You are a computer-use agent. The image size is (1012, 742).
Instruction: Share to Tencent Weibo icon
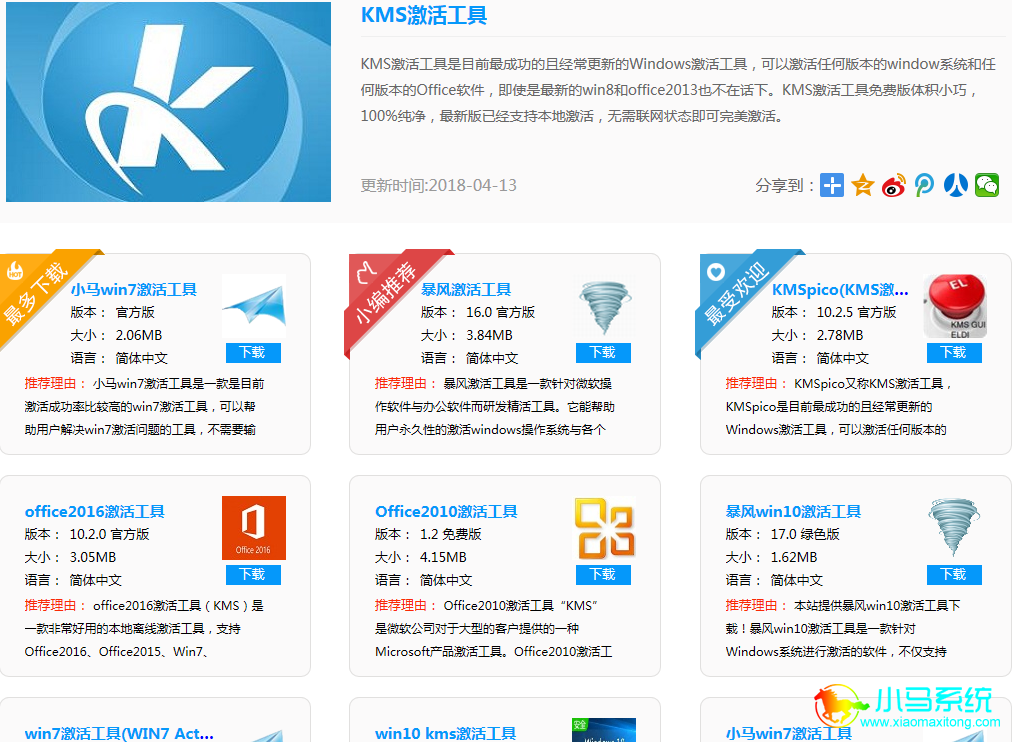pyautogui.click(x=924, y=185)
